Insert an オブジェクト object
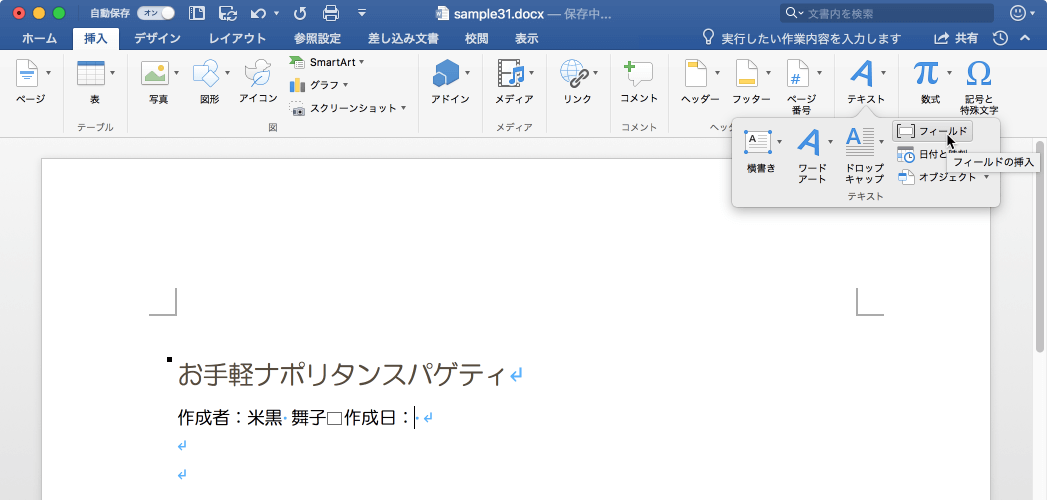 click(x=937, y=177)
